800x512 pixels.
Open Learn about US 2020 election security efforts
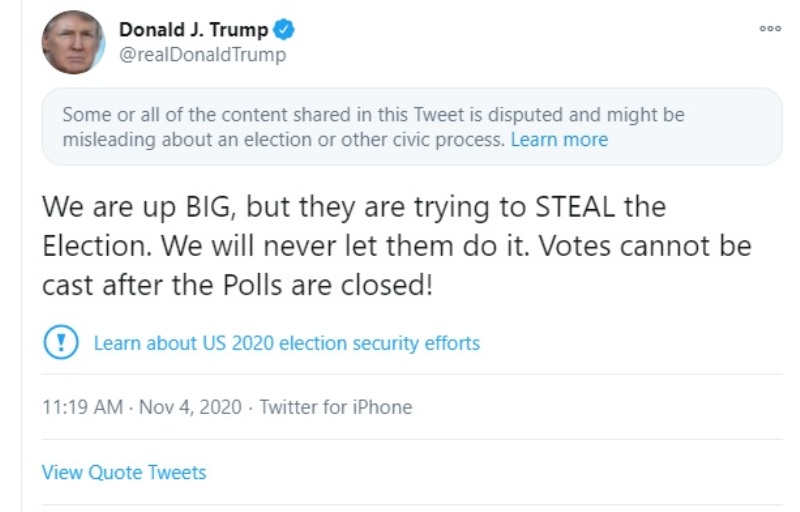[287, 343]
